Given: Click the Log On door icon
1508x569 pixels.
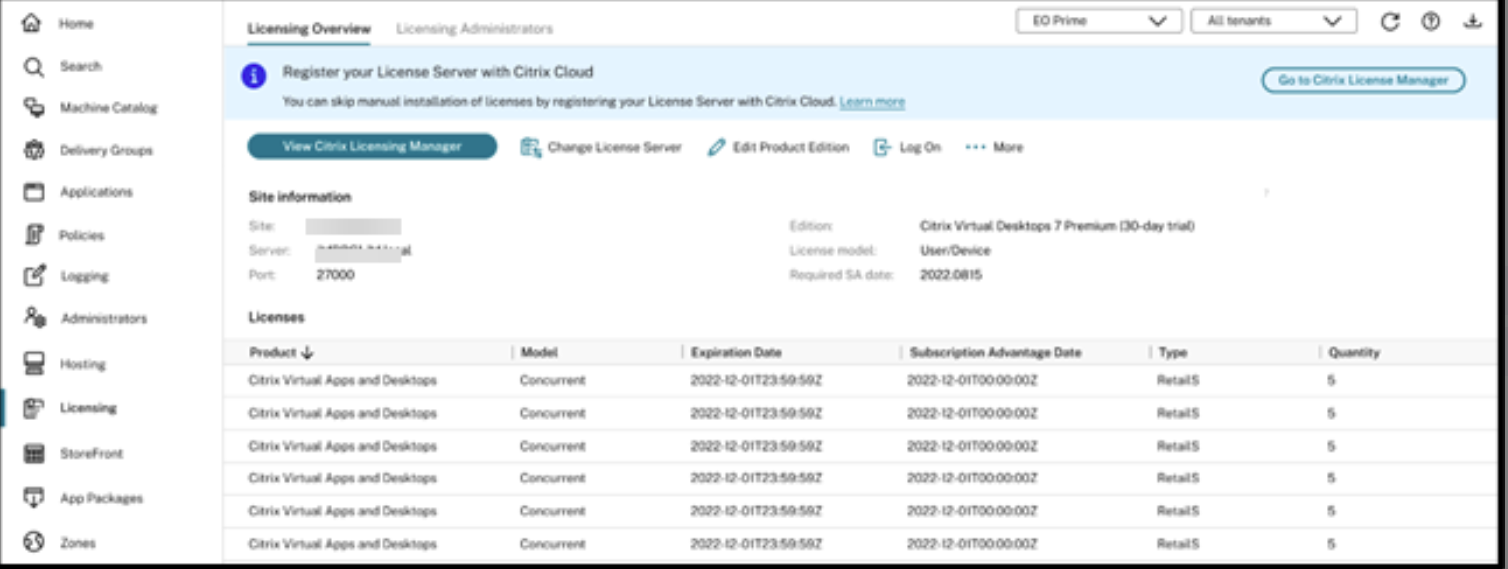Looking at the screenshot, I should point(882,147).
